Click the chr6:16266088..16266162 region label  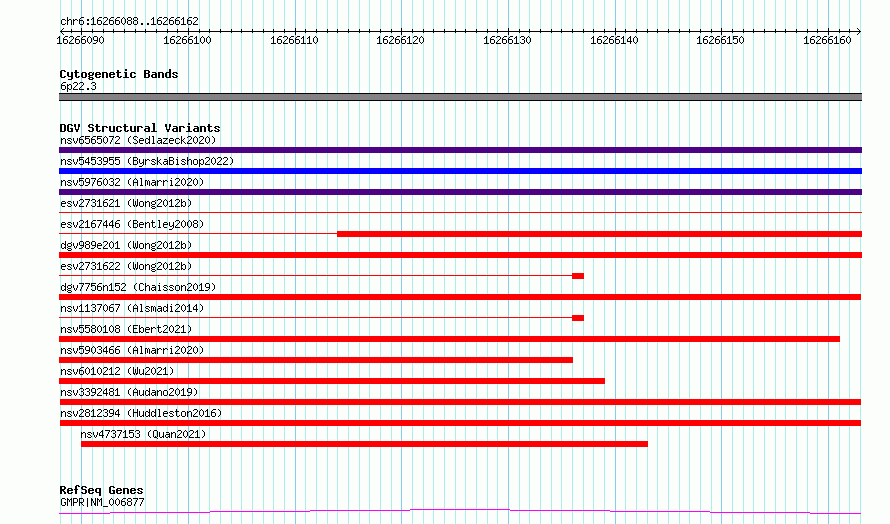[x=129, y=22]
